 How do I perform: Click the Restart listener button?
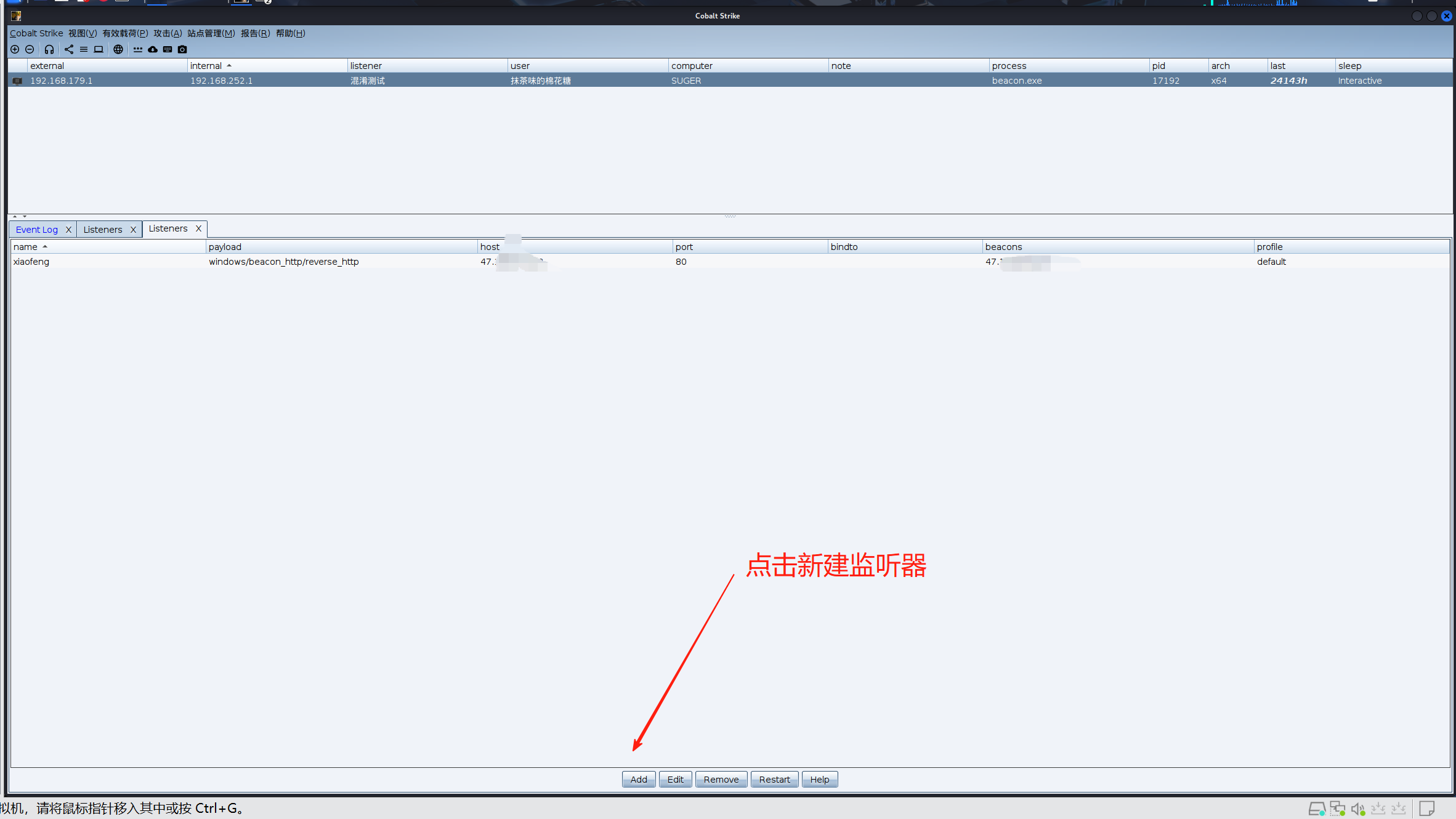tap(775, 780)
